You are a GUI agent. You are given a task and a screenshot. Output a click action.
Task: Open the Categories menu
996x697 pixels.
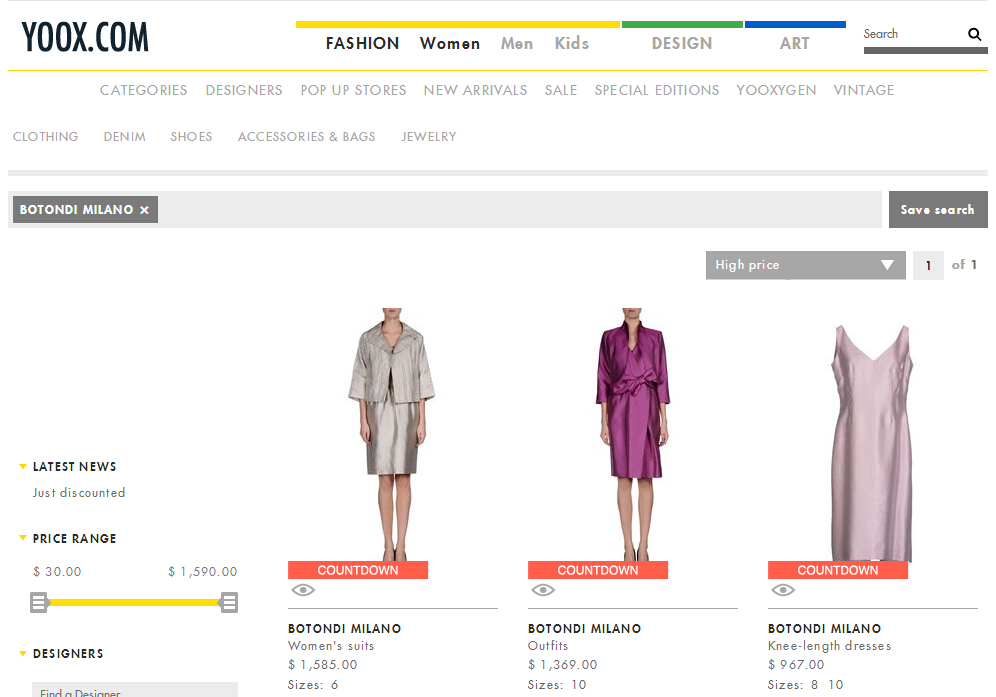tap(144, 90)
